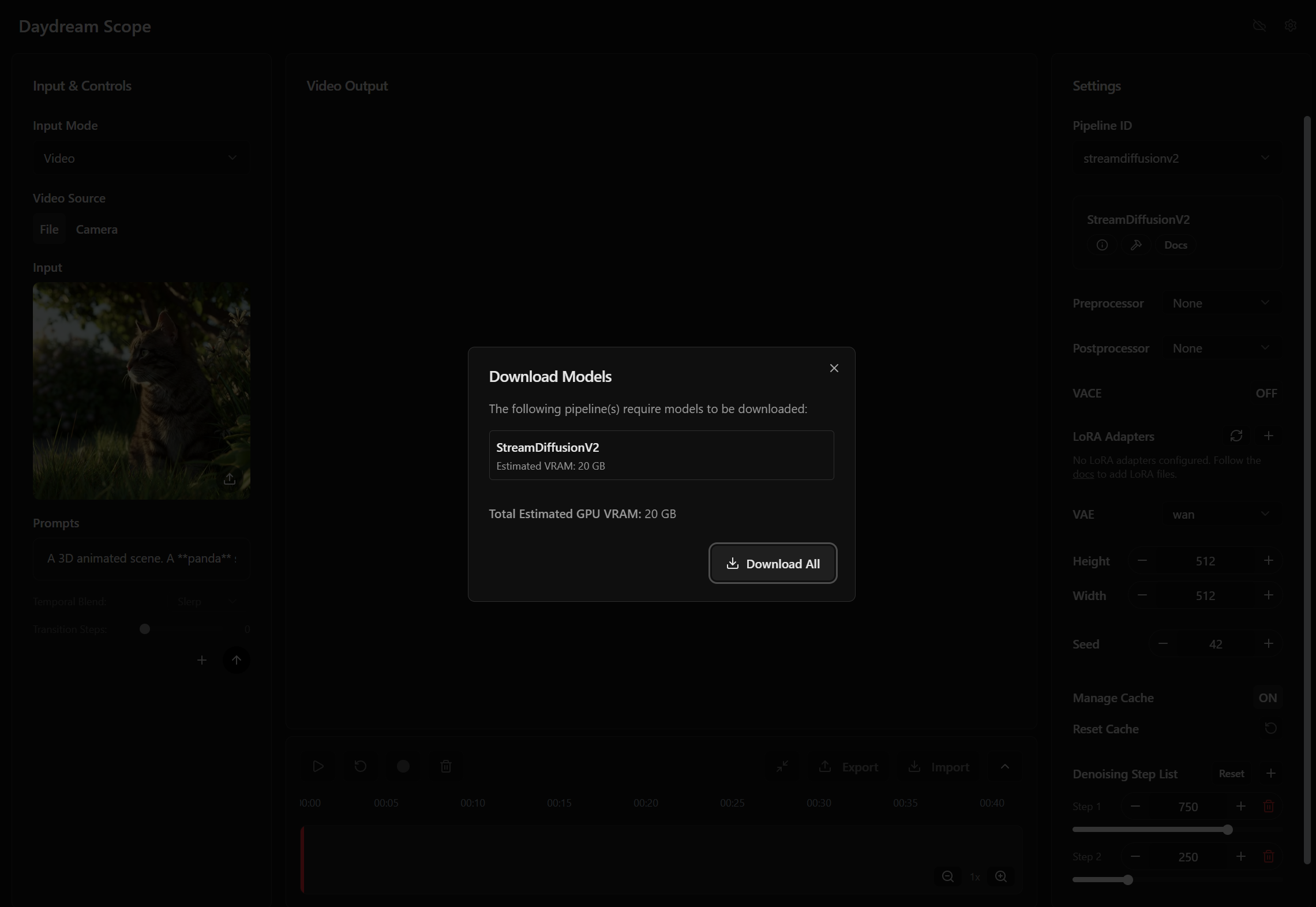Screen dimensions: 1316x907
Task: Click the play button in timeline toolbar
Action: coord(318,766)
